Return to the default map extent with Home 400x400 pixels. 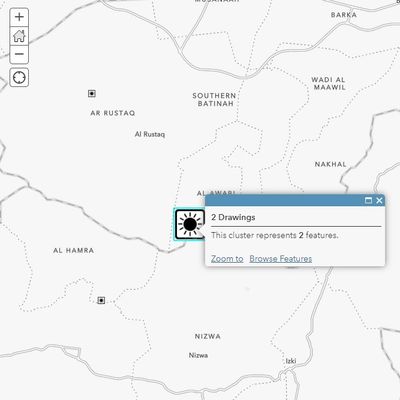pyautogui.click(x=19, y=36)
